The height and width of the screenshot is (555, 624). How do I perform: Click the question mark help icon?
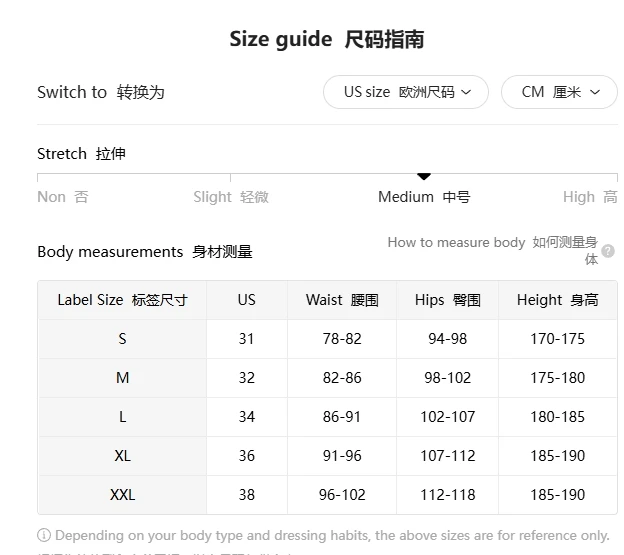point(608,251)
